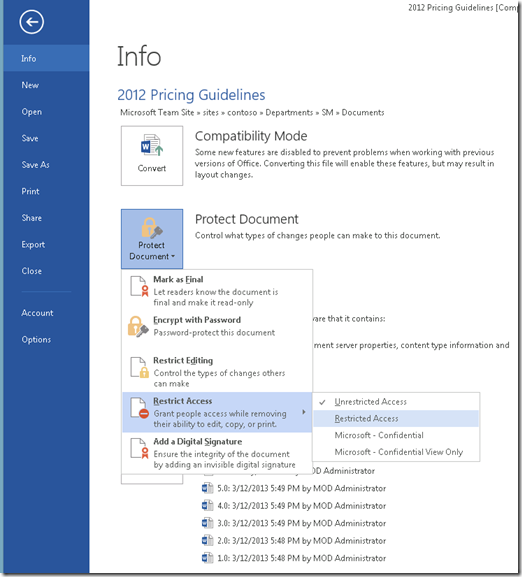Go to the New tab
Image resolution: width=522 pixels, height=577 pixels.
coord(46,85)
